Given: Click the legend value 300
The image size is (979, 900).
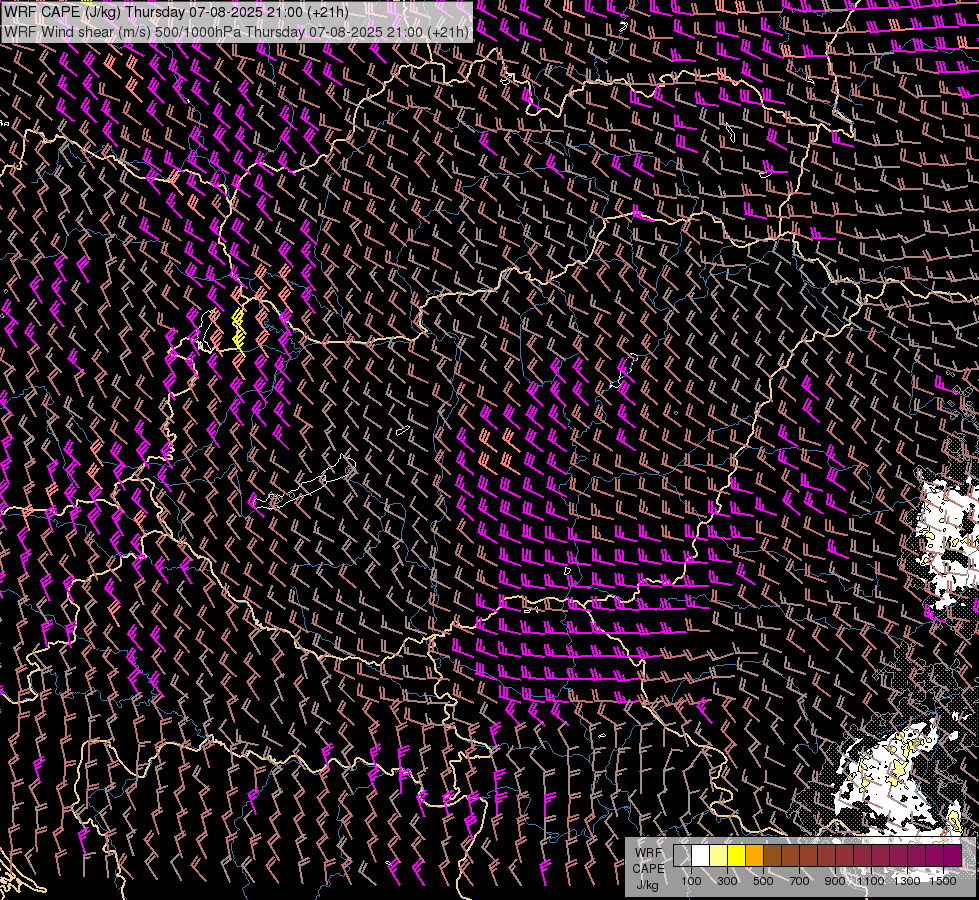Looking at the screenshot, I should pos(727,881).
